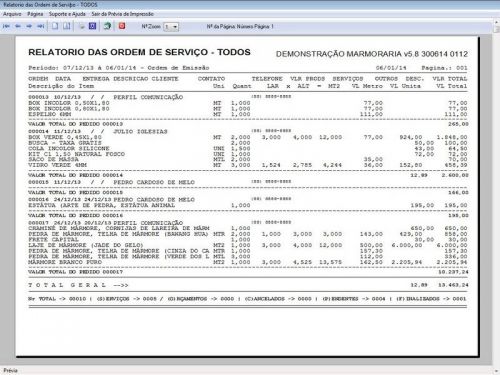Open the Arquivo menu
This screenshot has width=500, height=375.
[12, 14]
